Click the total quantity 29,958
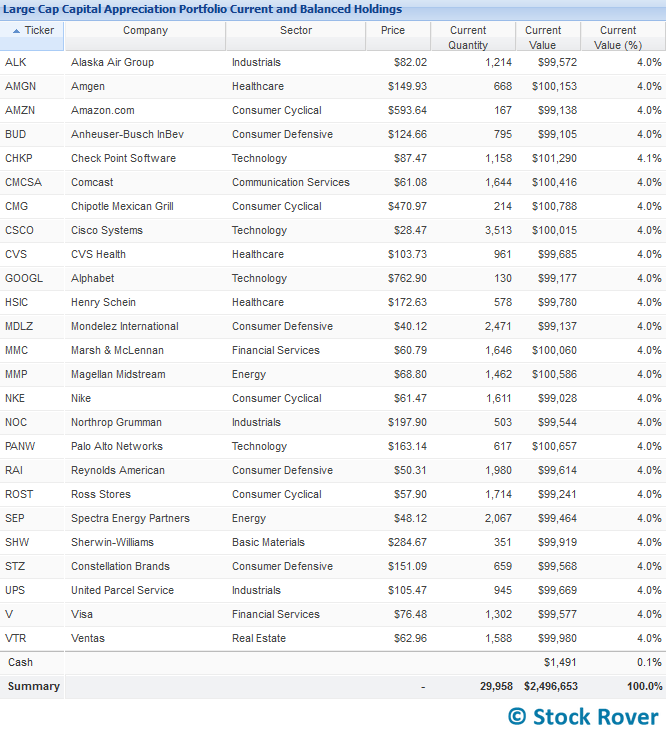Screen dimensions: 666x733 pos(496,686)
